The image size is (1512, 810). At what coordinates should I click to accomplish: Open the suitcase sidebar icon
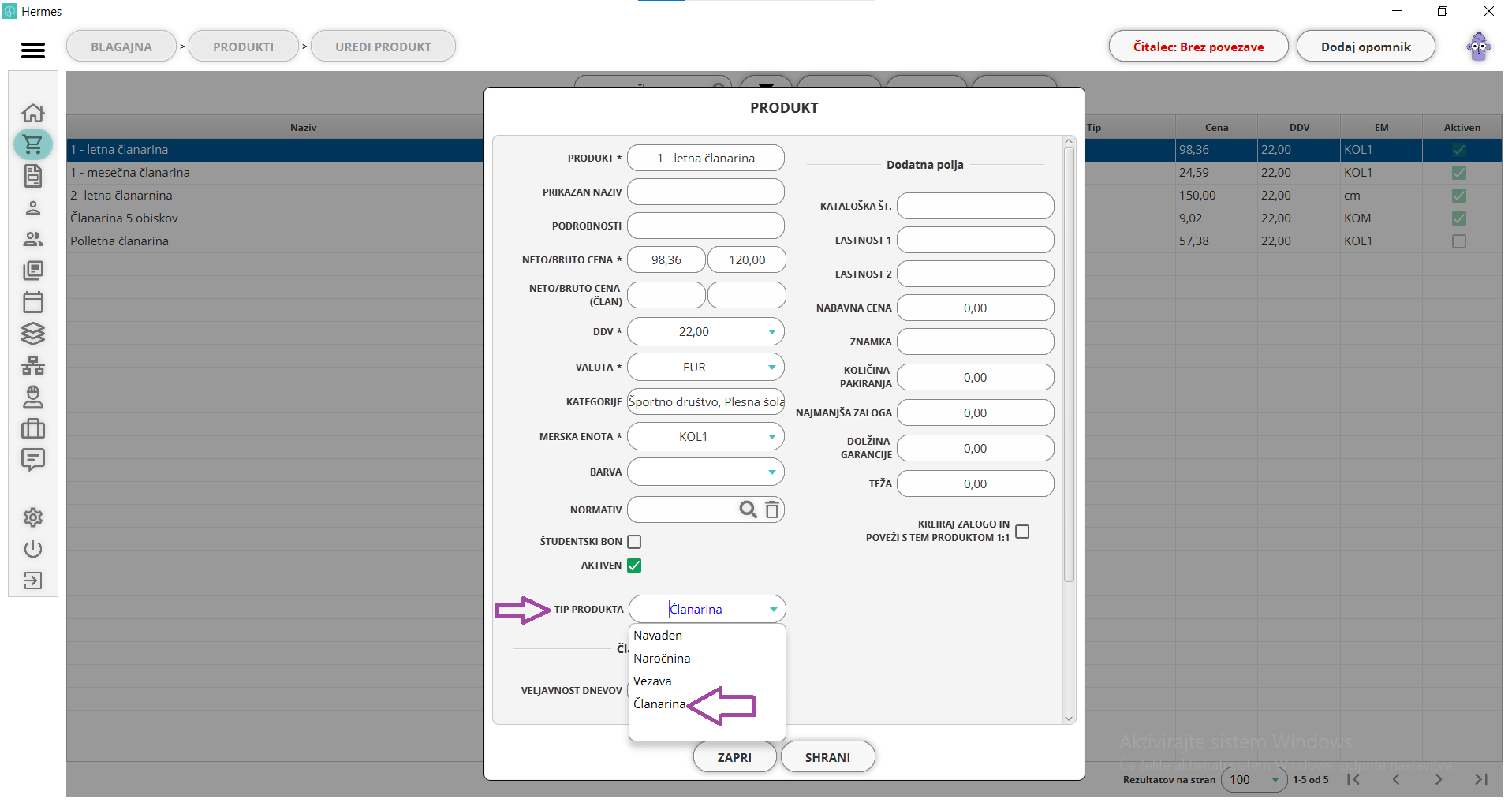pos(33,428)
